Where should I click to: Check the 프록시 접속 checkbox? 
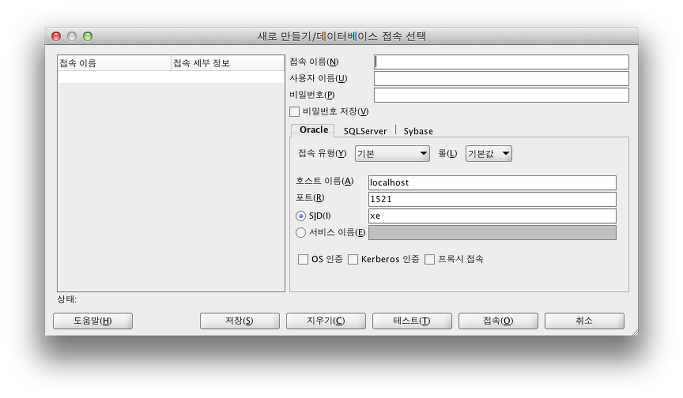[x=429, y=260]
